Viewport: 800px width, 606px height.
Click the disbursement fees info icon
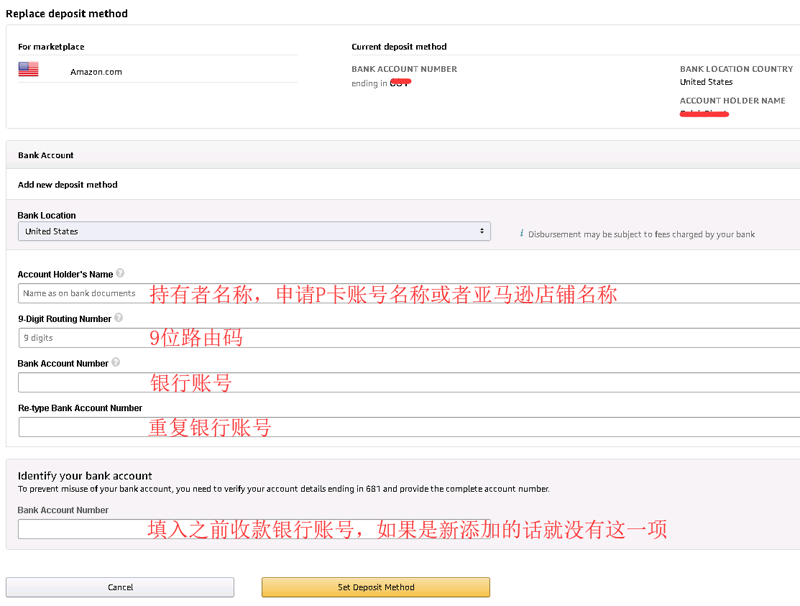[521, 233]
